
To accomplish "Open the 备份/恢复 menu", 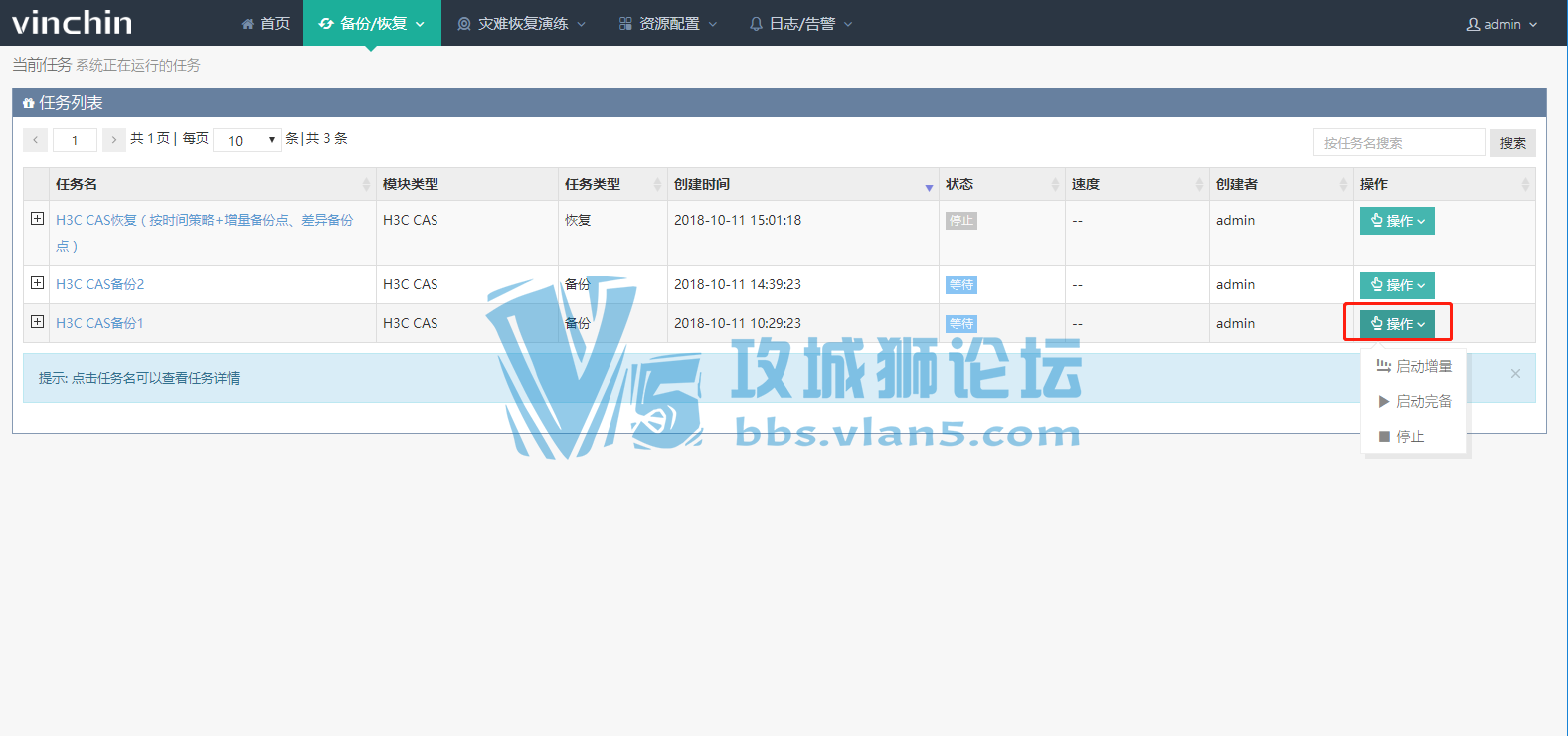I will (372, 23).
